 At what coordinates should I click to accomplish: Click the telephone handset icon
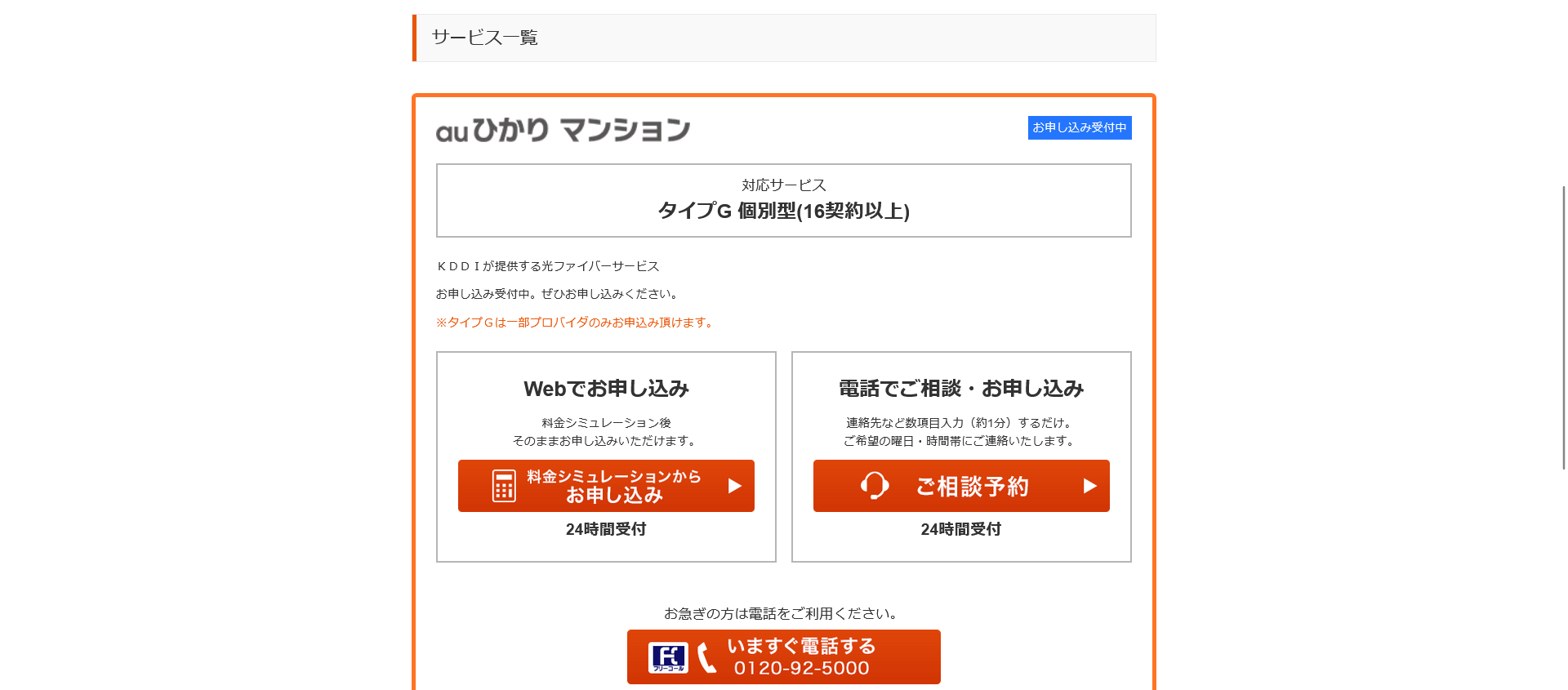707,657
